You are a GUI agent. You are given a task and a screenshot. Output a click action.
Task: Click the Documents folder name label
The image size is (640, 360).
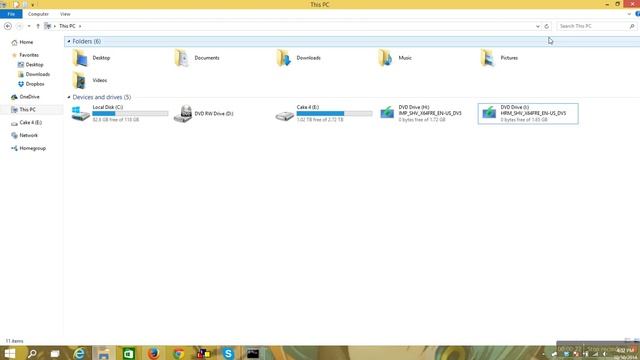[x=207, y=58]
